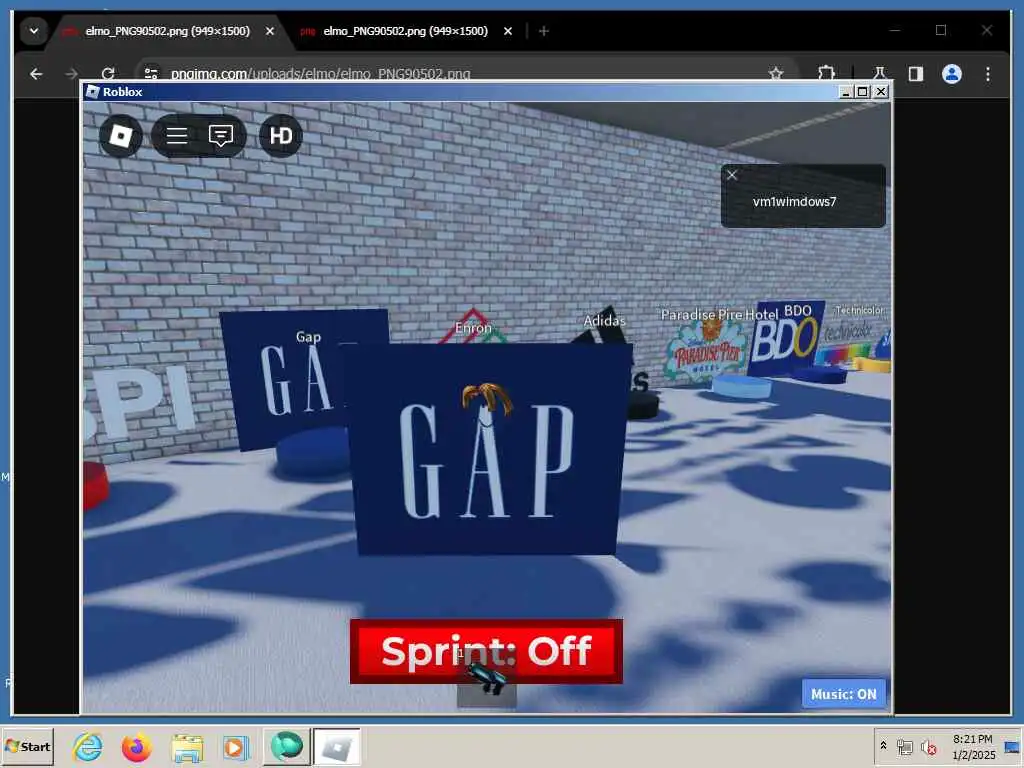The height and width of the screenshot is (768, 1024).
Task: Switch to the first elmo_PNG90502.png tab
Action: 167,31
